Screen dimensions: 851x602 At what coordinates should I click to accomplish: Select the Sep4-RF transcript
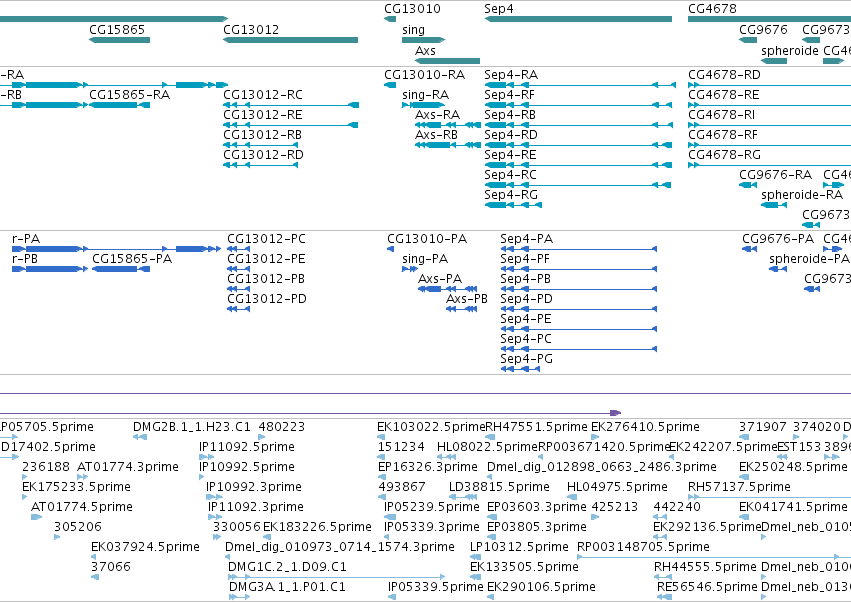click(x=578, y=105)
